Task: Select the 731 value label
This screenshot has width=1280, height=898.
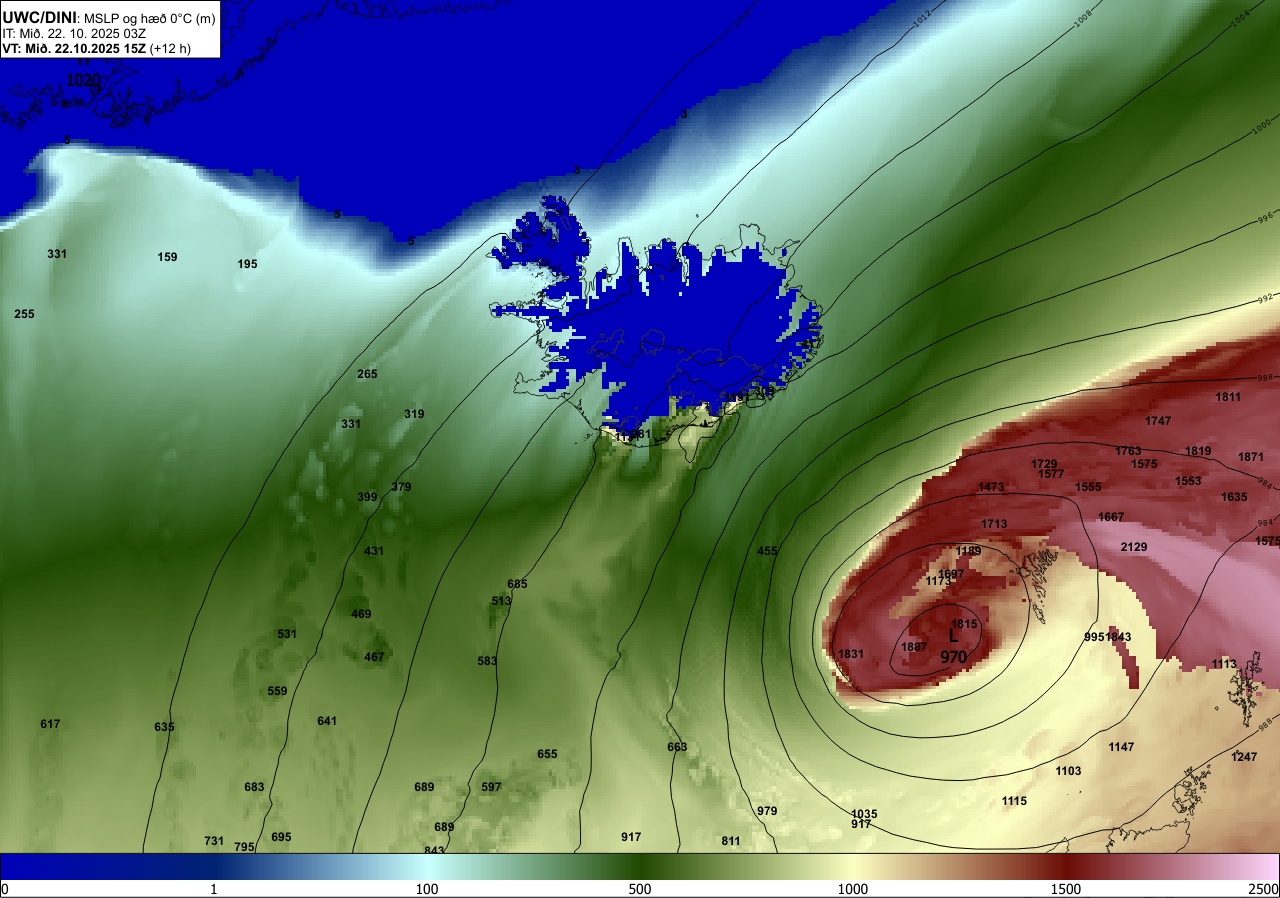Action: click(214, 841)
